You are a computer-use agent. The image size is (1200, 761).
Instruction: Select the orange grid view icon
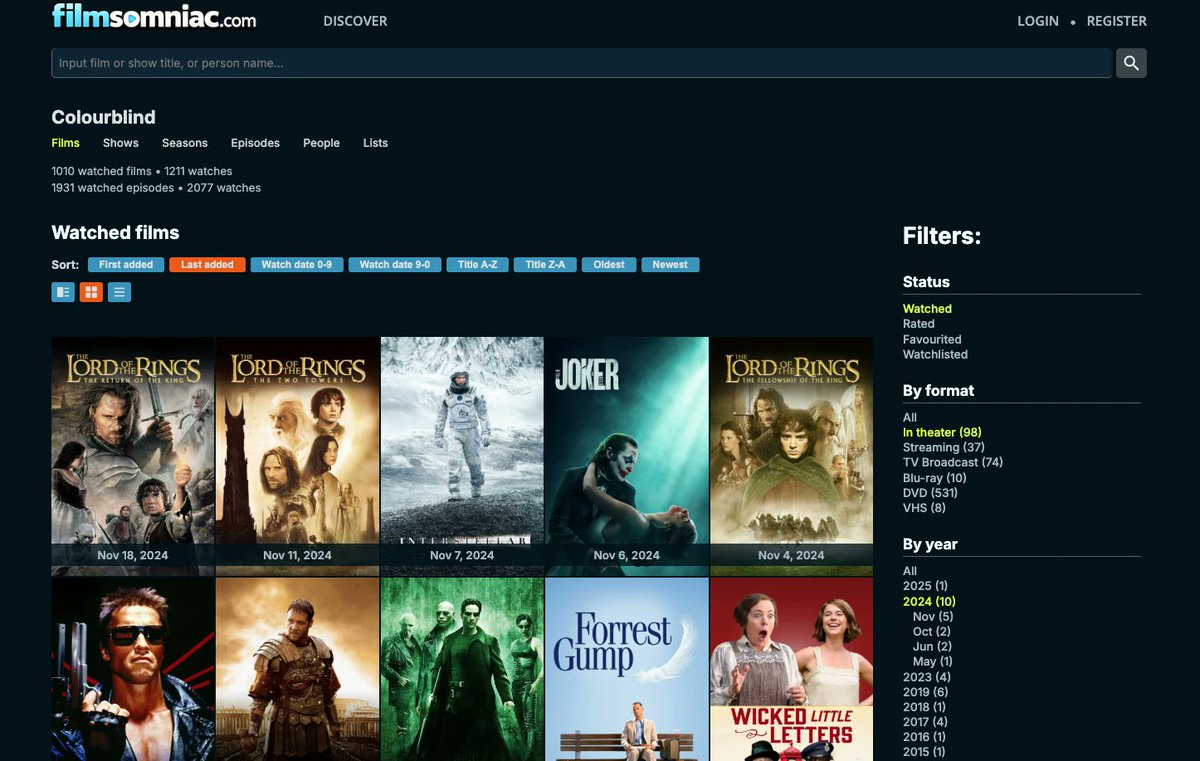click(91, 292)
